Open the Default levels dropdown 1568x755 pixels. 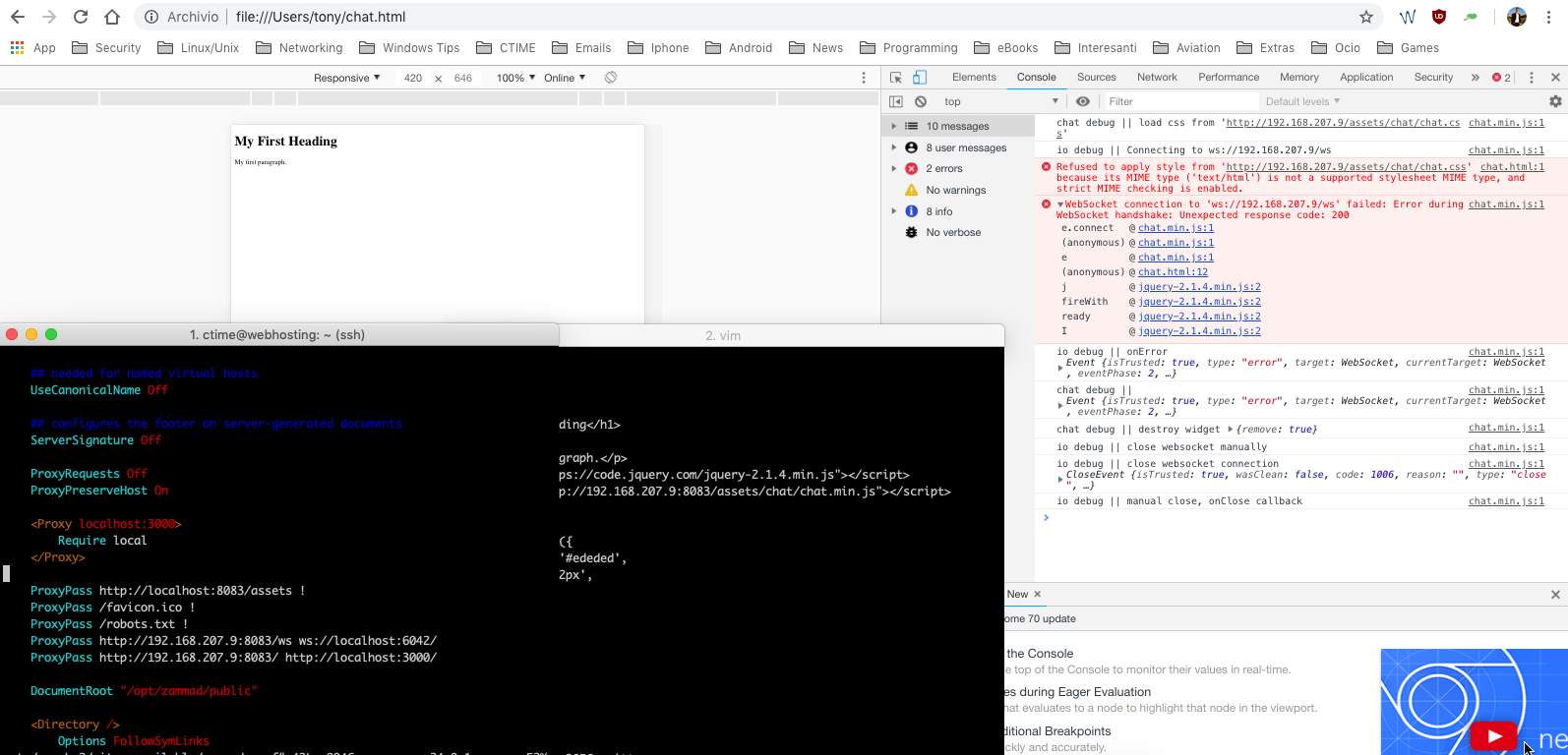coord(1302,101)
